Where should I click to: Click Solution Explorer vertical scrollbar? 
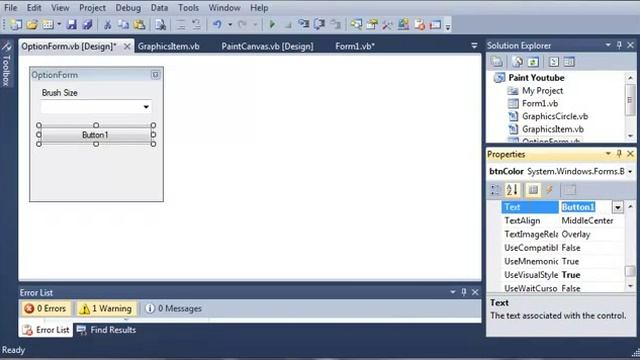pos(630,99)
